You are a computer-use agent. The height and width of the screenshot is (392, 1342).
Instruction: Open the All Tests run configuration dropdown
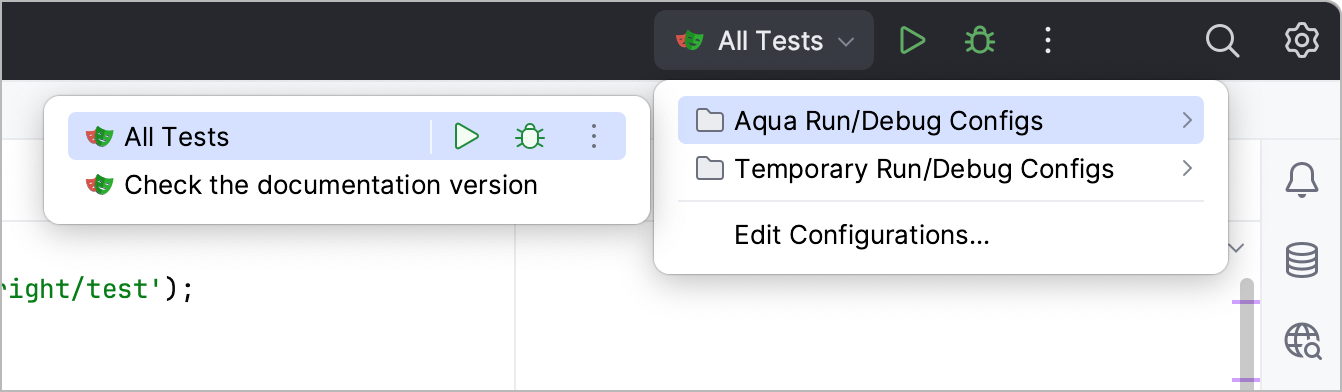click(x=764, y=40)
